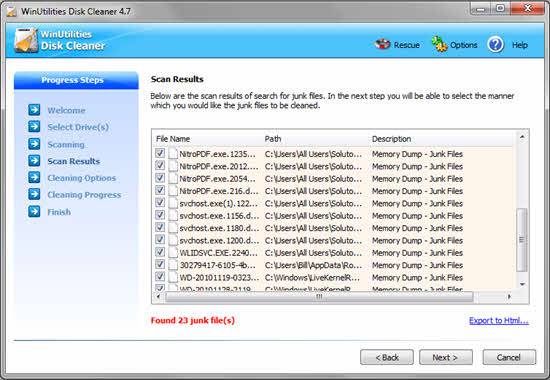
Task: Click the arrow icon beside Finish
Action: coord(34,211)
